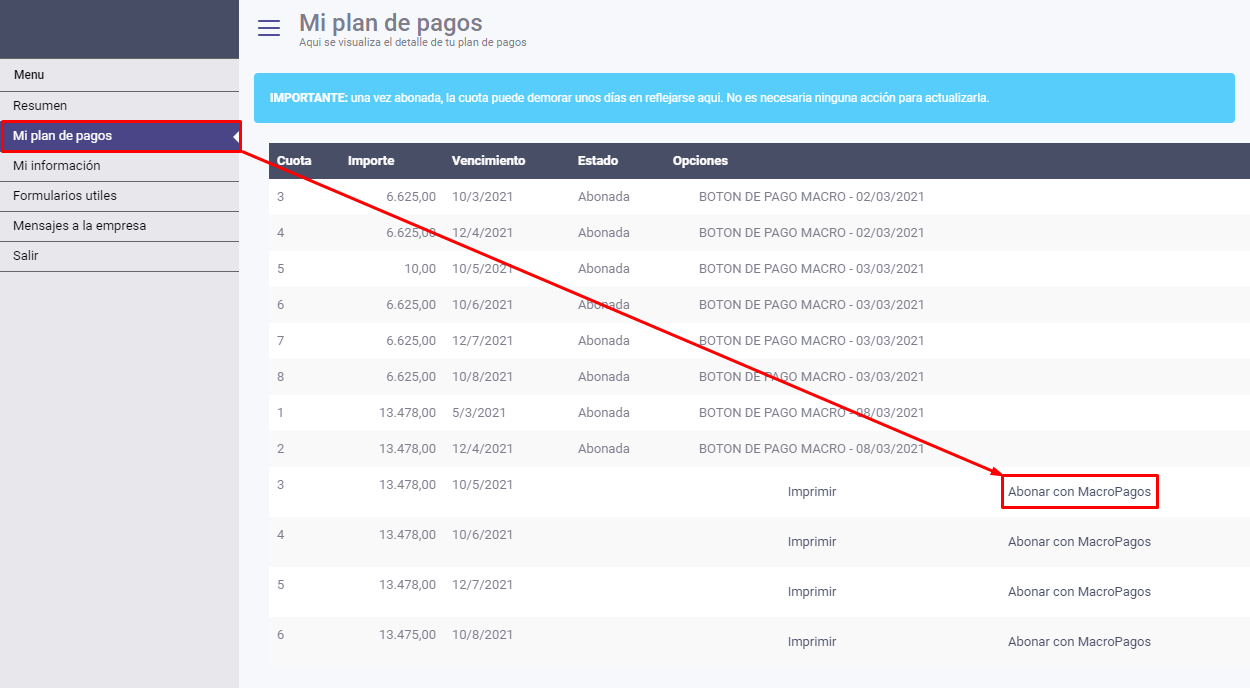Click the Vencimiento column header
The width and height of the screenshot is (1250, 688).
(488, 161)
